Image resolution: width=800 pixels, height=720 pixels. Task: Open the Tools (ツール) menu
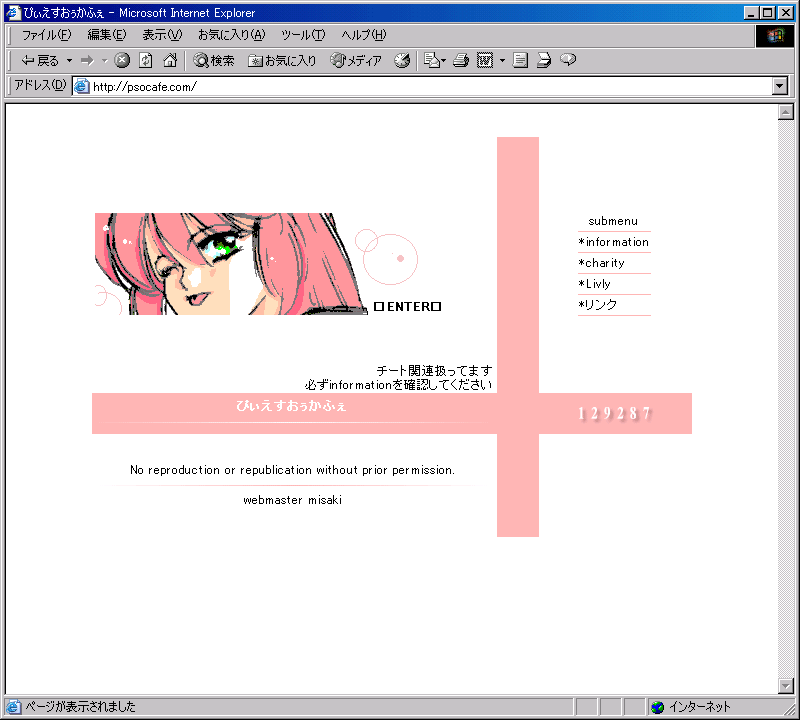tap(303, 35)
